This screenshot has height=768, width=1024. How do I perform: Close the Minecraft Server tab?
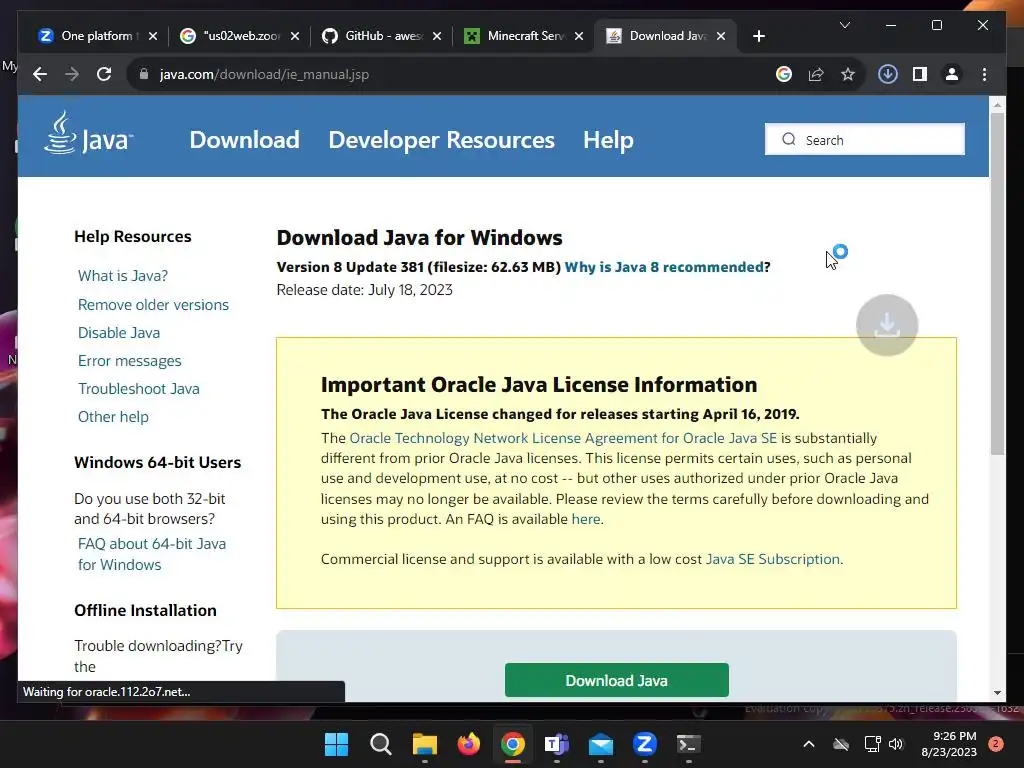pyautogui.click(x=579, y=36)
